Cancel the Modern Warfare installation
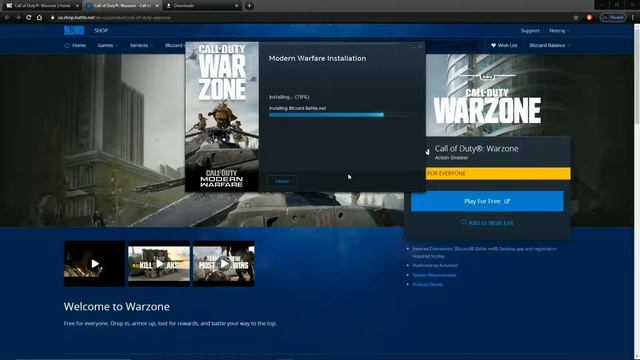The width and height of the screenshot is (640, 360). point(282,181)
